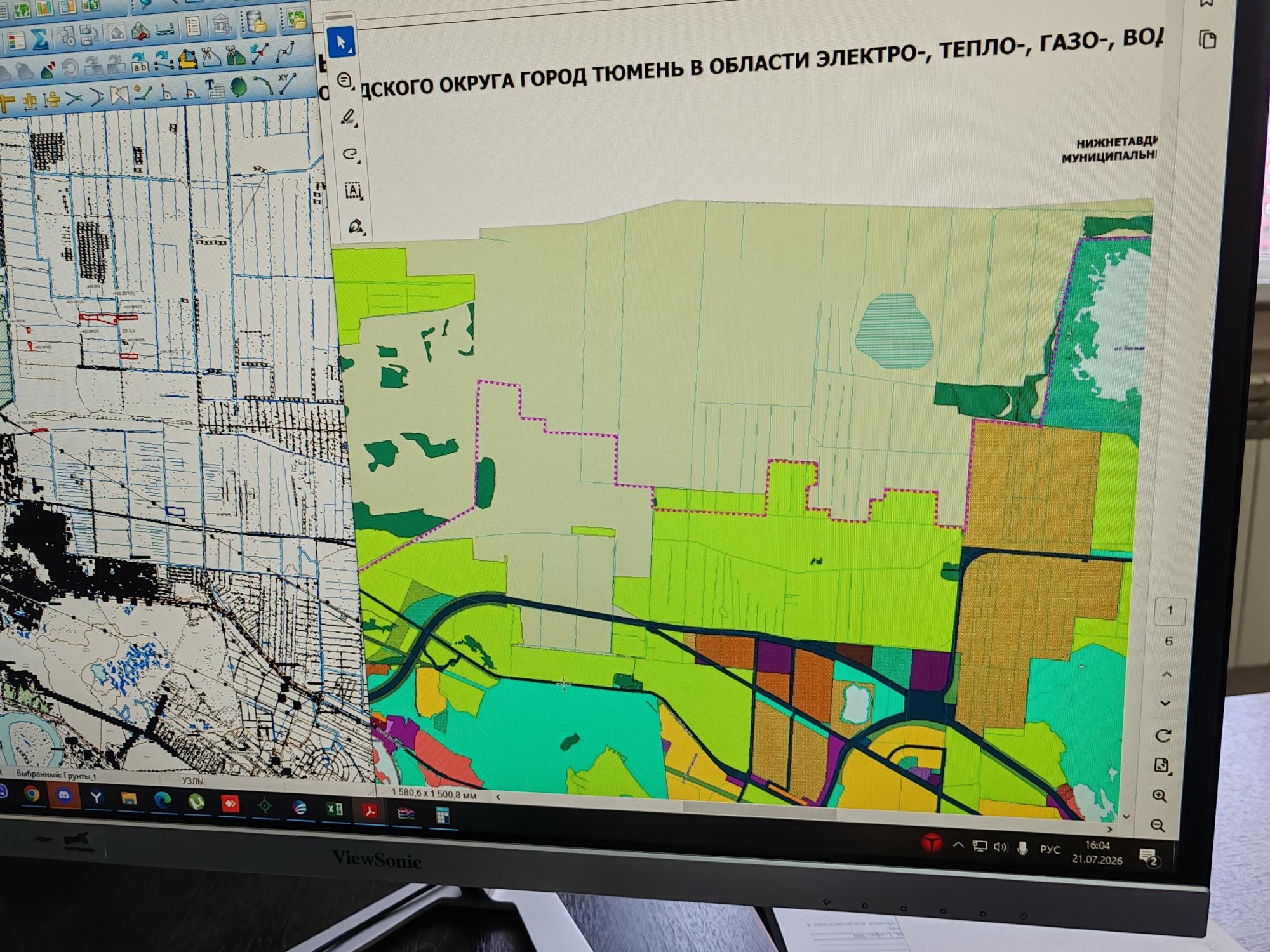Select the green circle drawing tool in GIS toolbar
Image resolution: width=1270 pixels, height=952 pixels.
tap(239, 87)
